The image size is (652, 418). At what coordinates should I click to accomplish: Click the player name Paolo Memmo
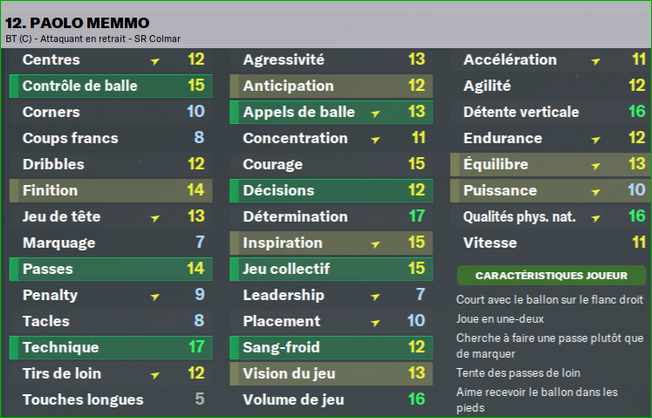click(x=77, y=23)
